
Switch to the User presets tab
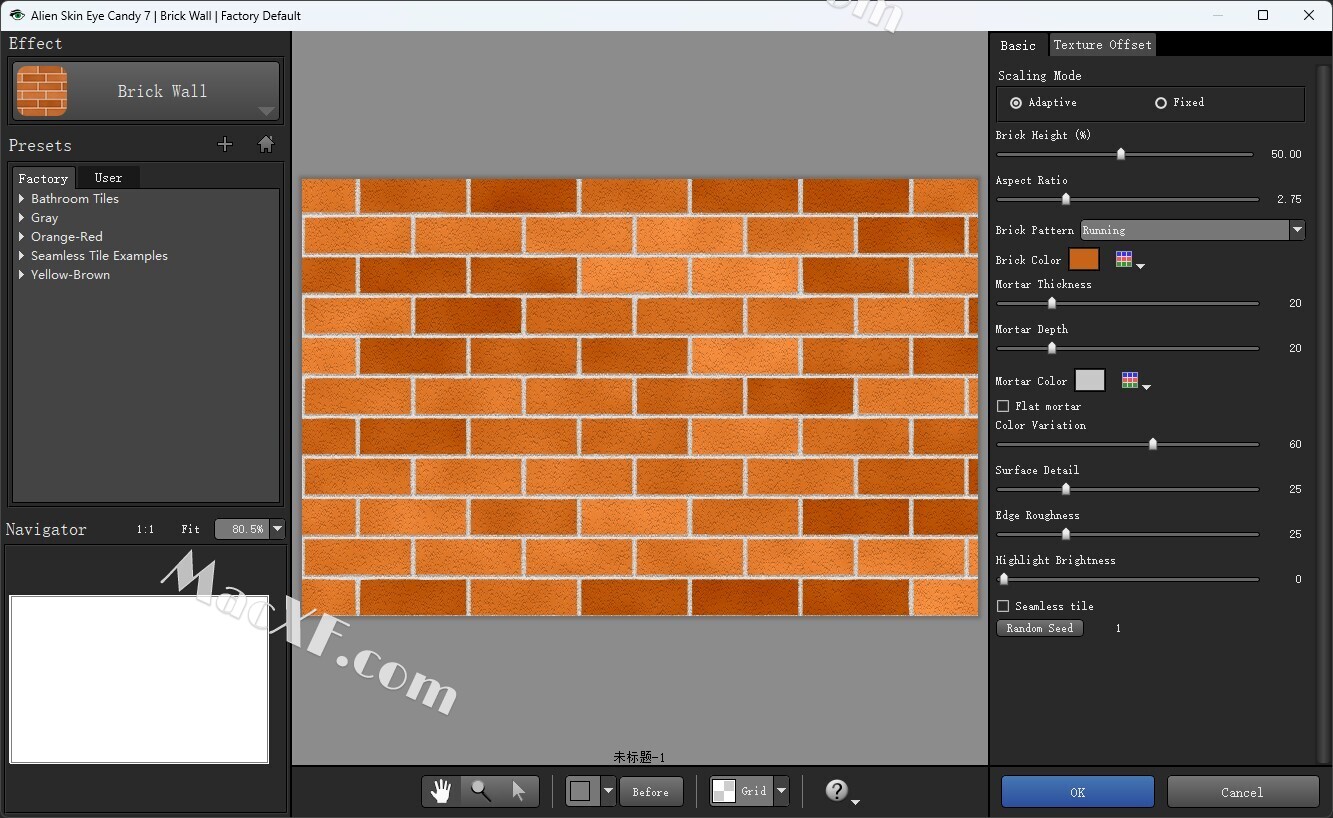(x=108, y=178)
